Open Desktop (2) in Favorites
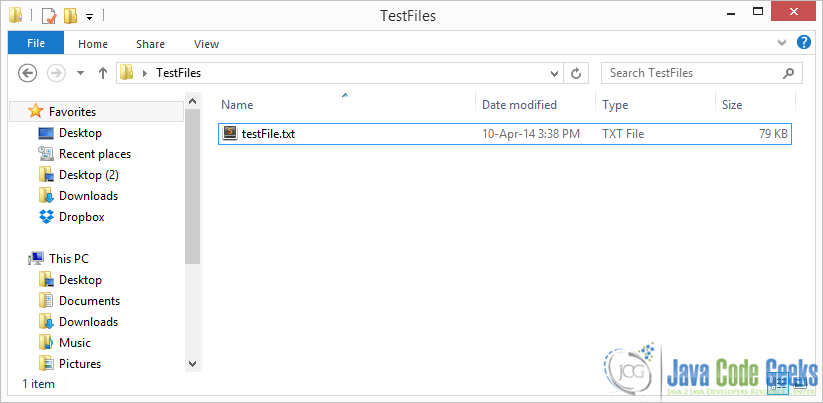 click(89, 175)
